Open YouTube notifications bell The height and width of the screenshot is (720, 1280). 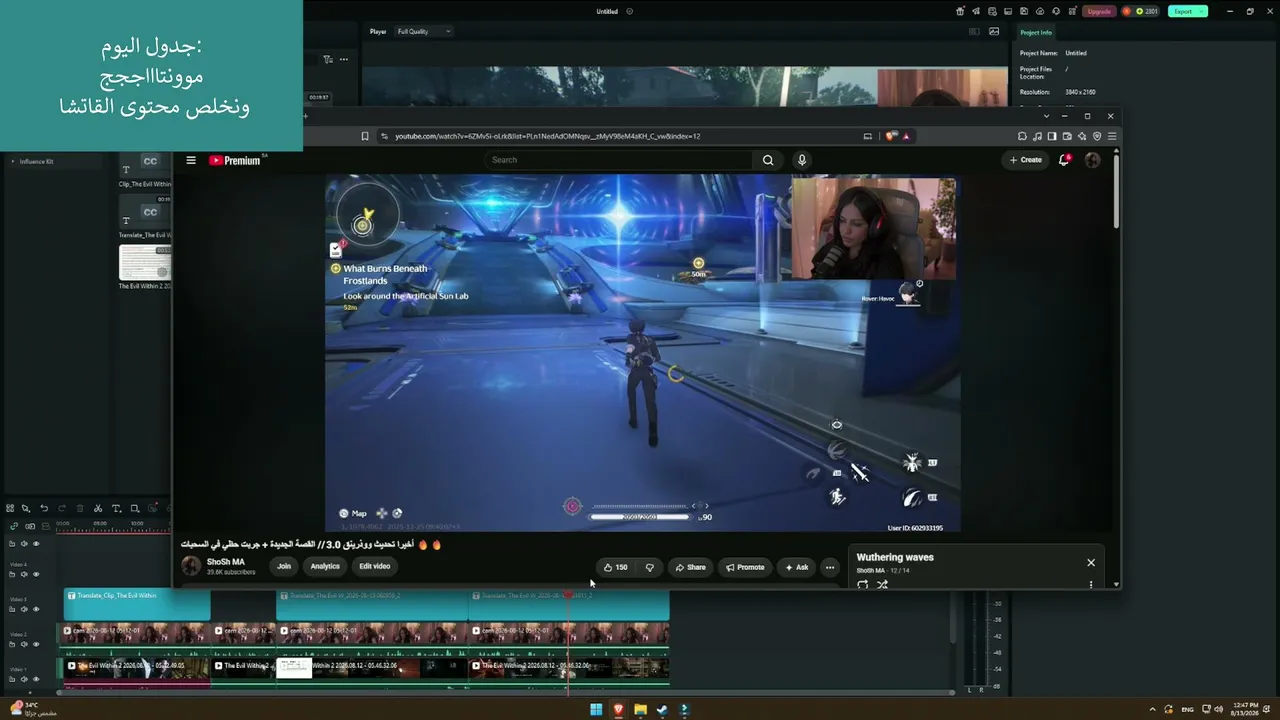pyautogui.click(x=1065, y=160)
